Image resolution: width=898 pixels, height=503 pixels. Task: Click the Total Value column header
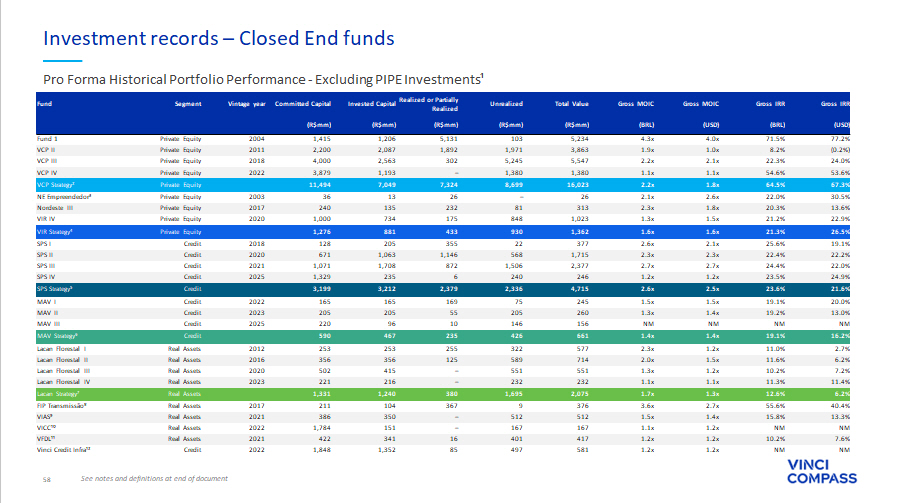click(571, 103)
